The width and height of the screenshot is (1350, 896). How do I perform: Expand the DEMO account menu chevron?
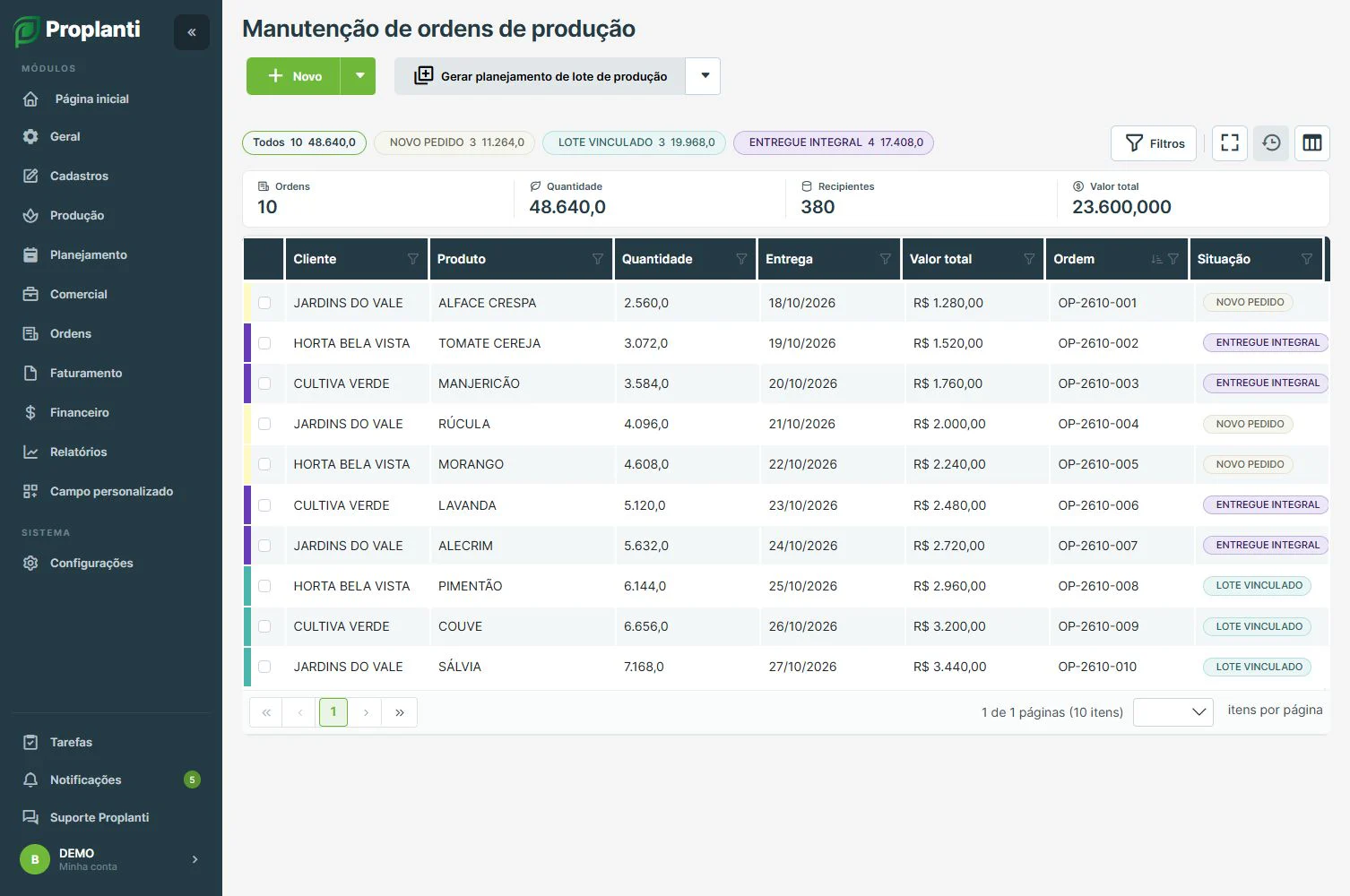(195, 859)
